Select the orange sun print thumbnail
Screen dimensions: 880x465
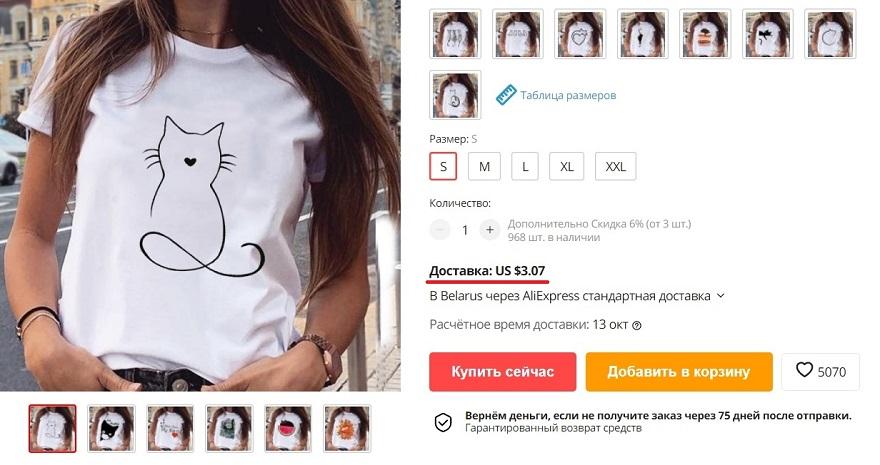(347, 429)
